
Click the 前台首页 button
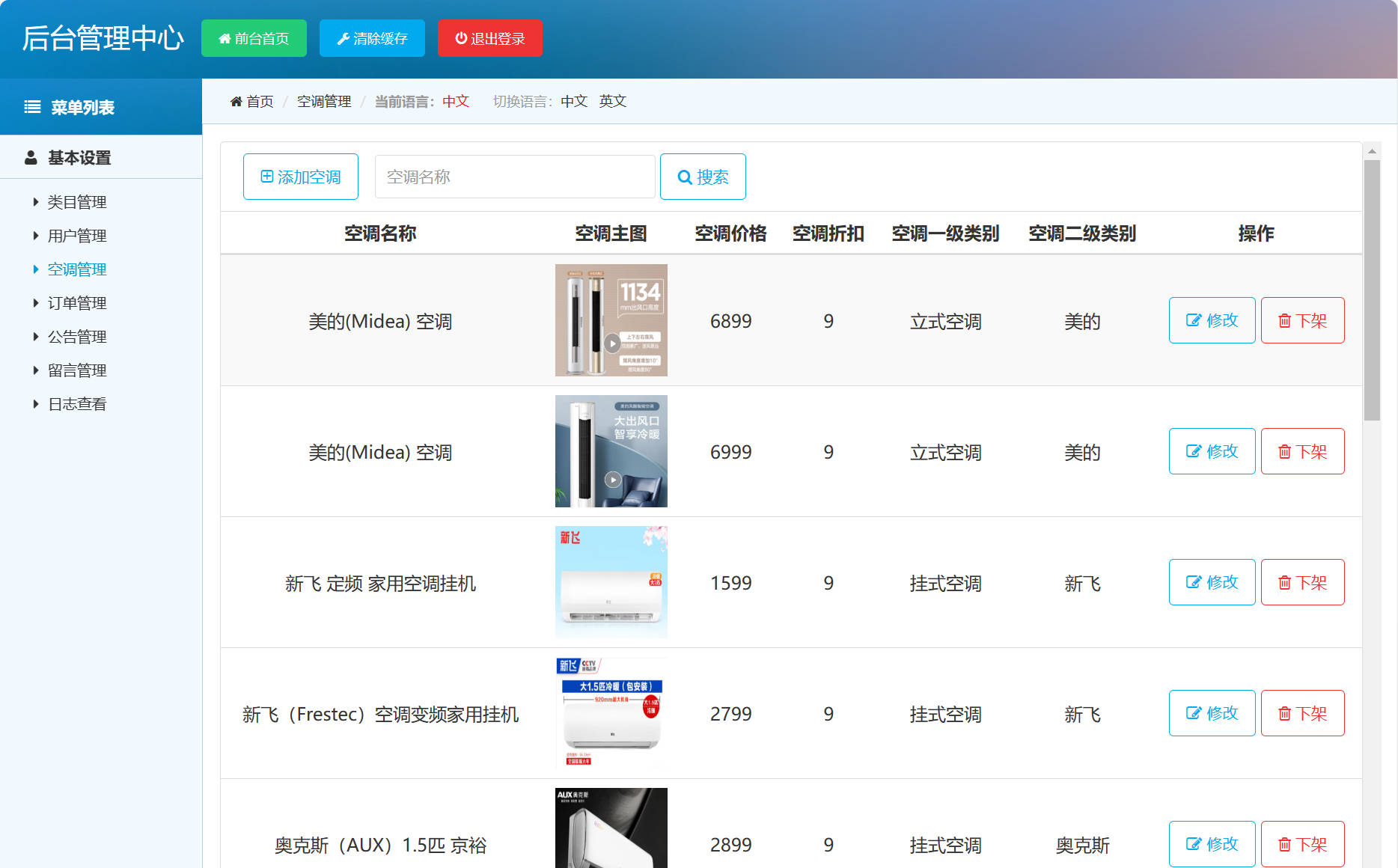(254, 38)
